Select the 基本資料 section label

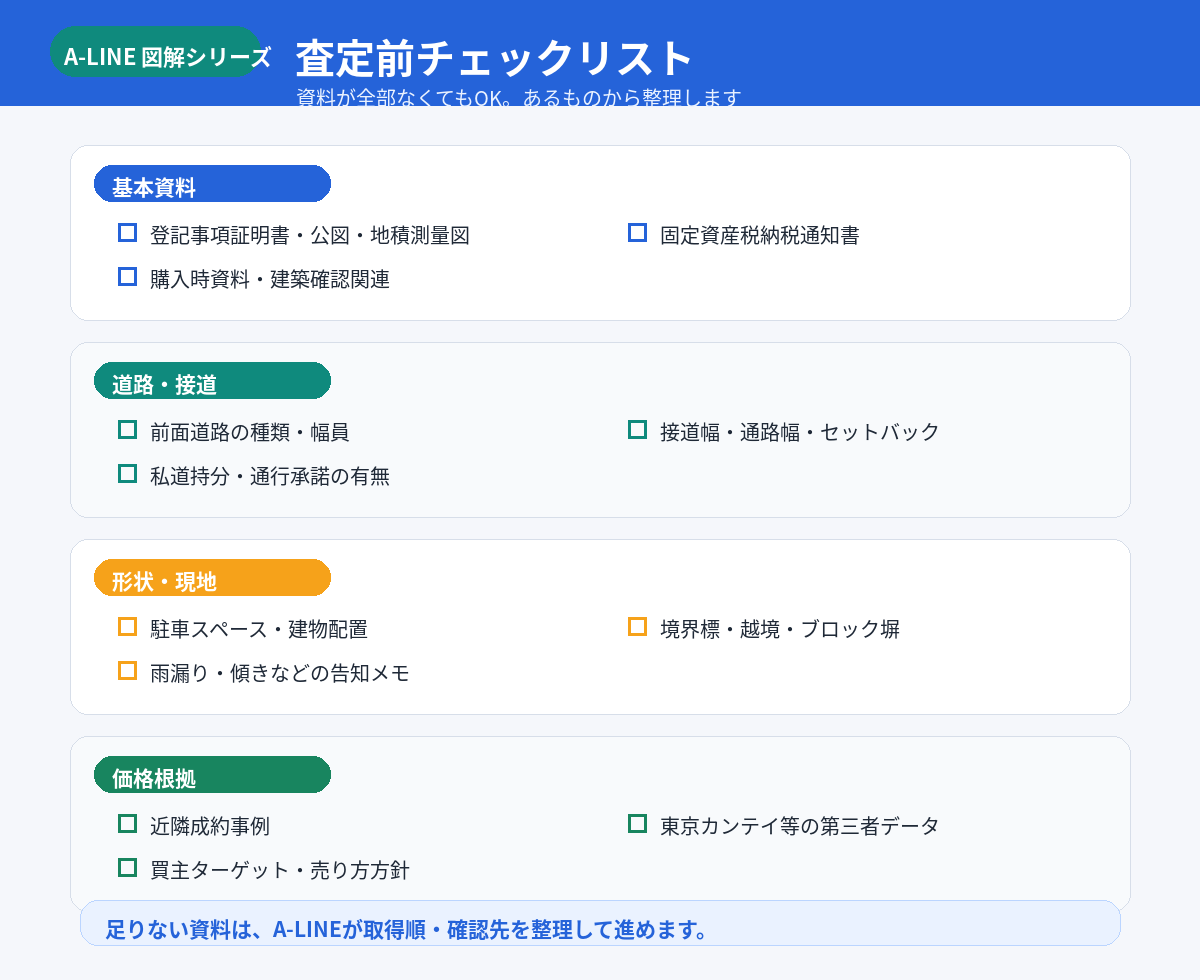pos(212,184)
